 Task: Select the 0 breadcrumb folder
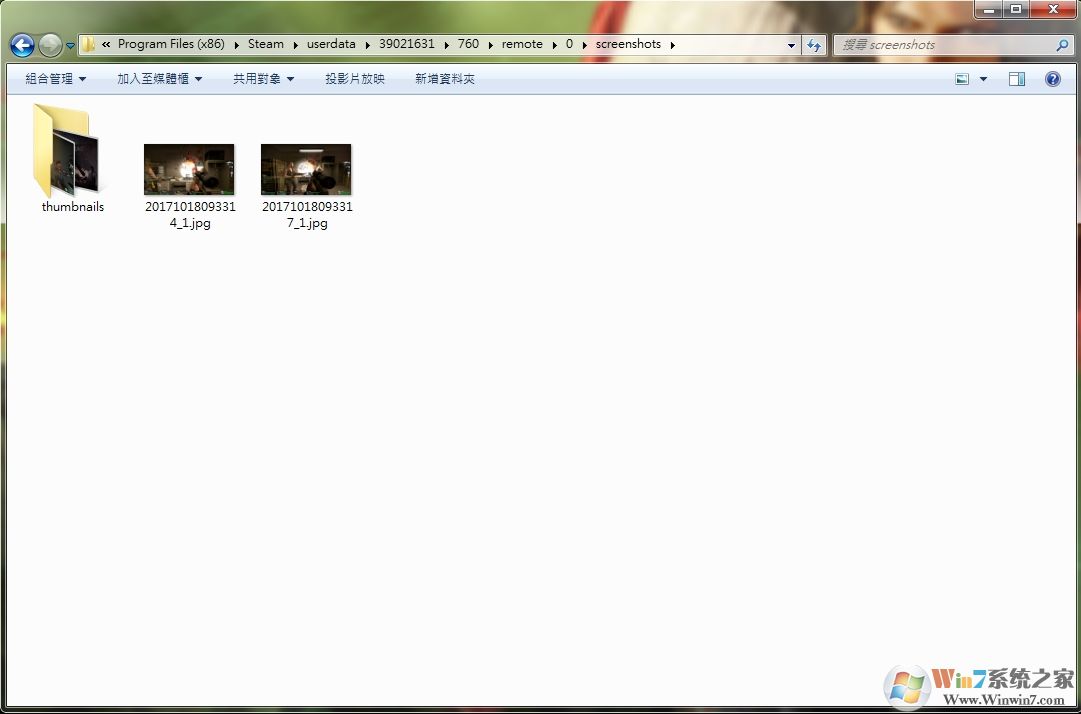(x=569, y=44)
